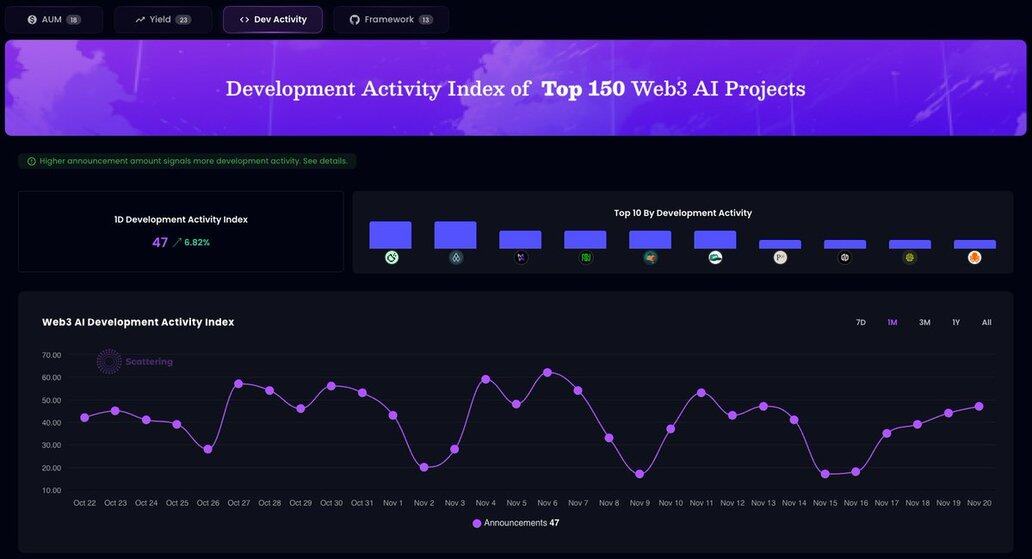Screen dimensions: 1032x559
Task: Click the orange tenth-ranked project icon
Action: (x=975, y=258)
